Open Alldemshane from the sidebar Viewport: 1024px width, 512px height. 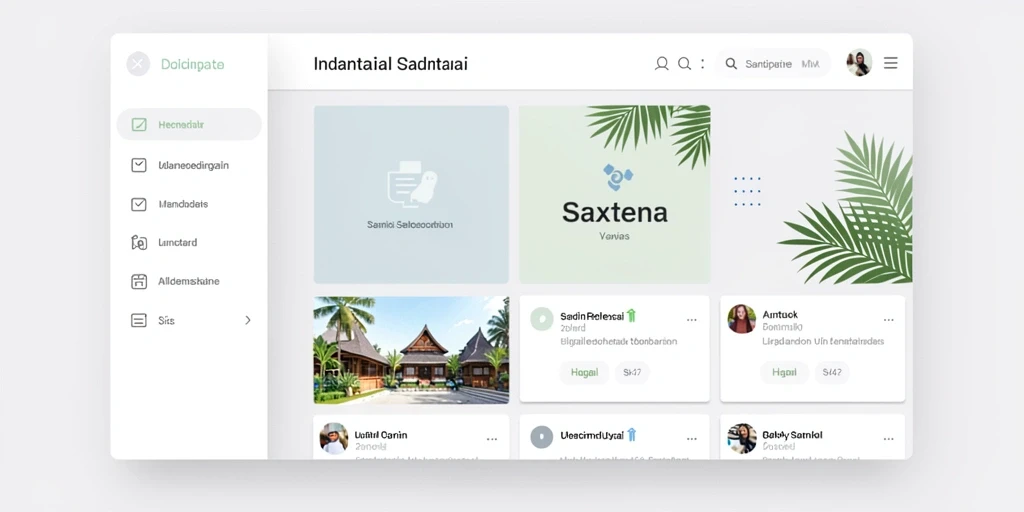[x=189, y=281]
